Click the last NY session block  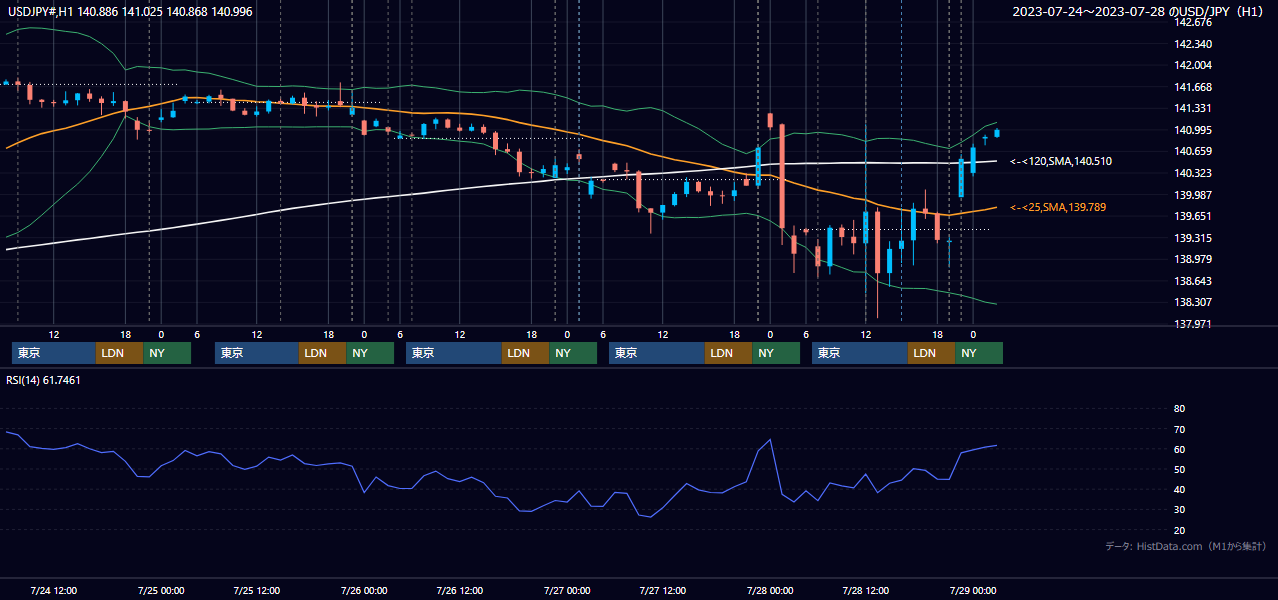[979, 353]
